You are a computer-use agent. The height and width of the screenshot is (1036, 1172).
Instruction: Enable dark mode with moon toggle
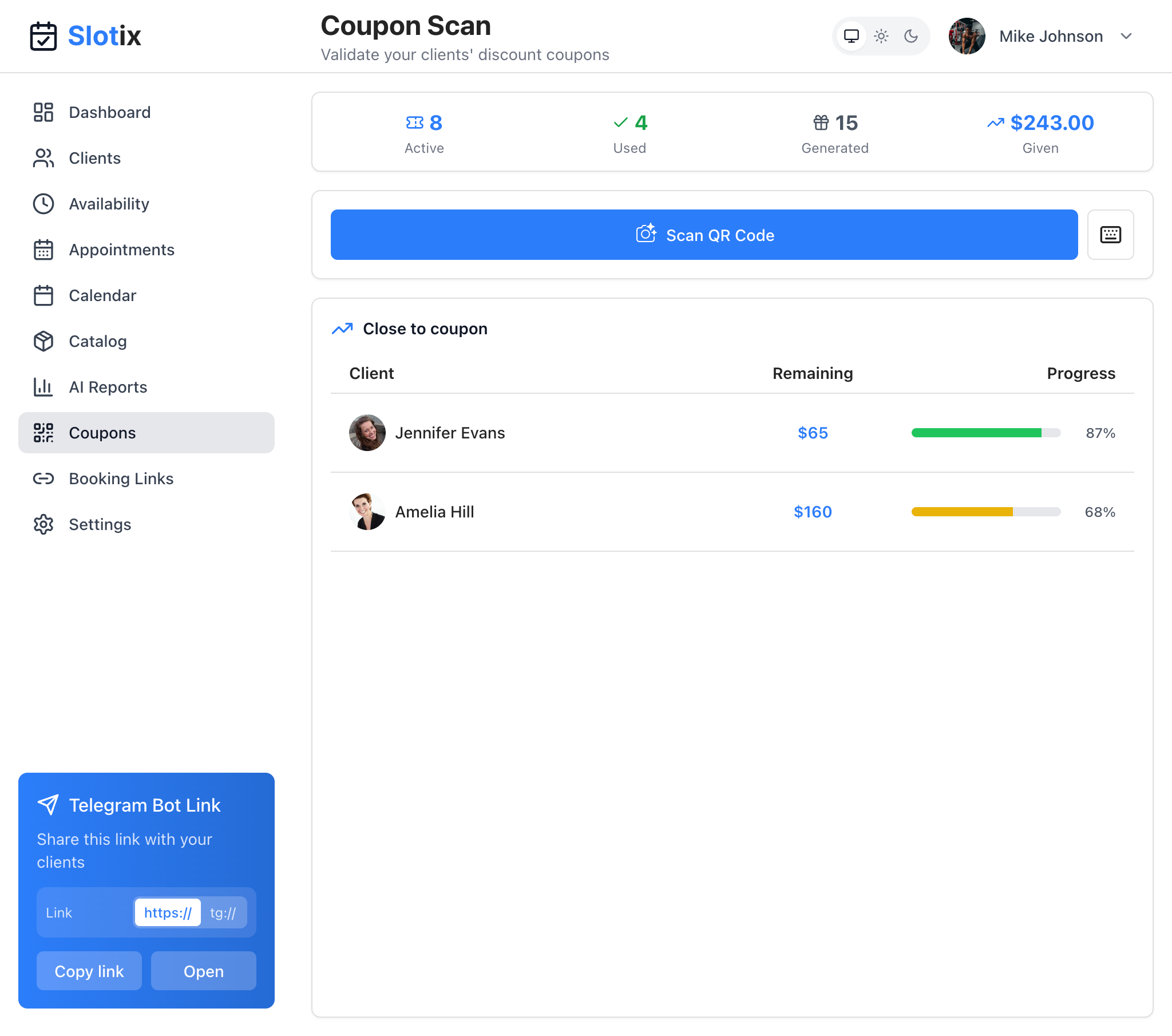(910, 36)
